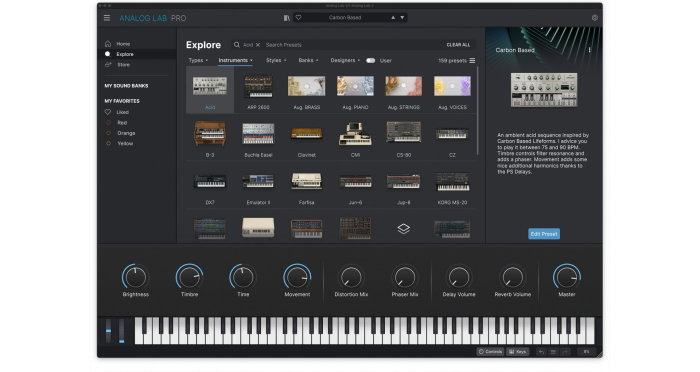Toggle the User presets switch

[x=371, y=60]
